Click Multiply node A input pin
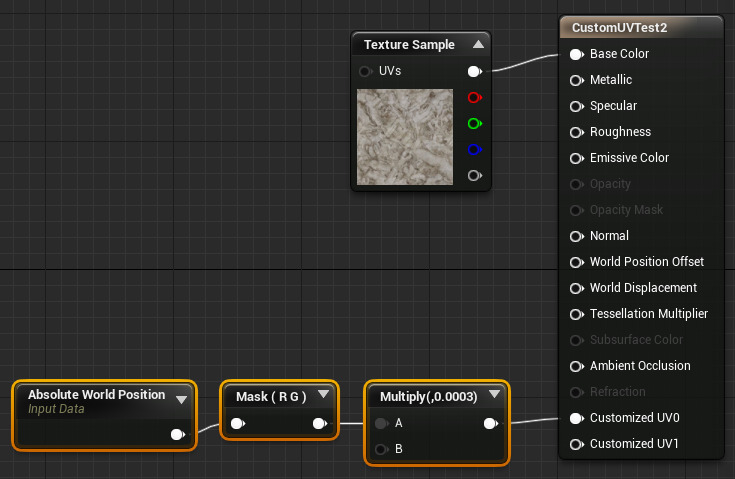This screenshot has width=735, height=479. point(381,423)
